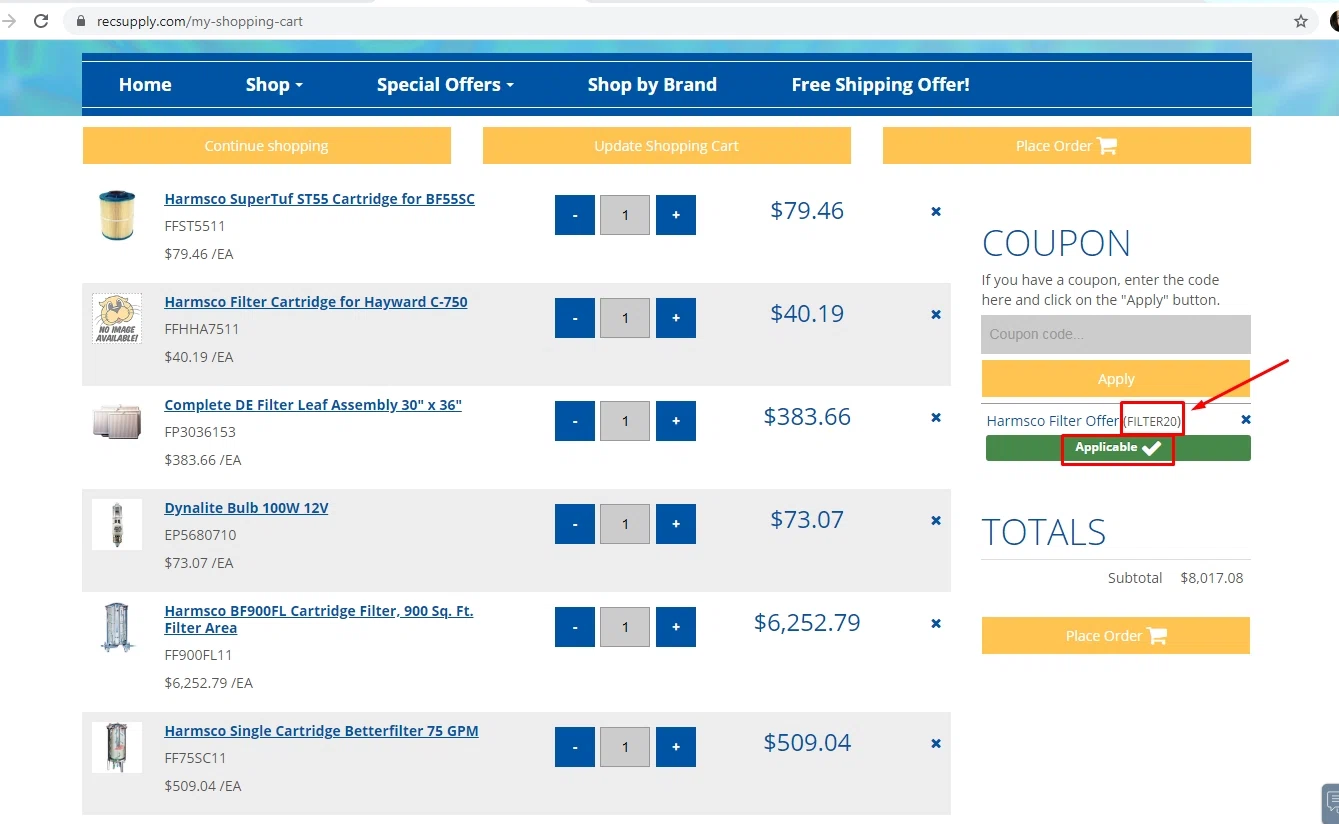Viewport: 1339px width, 824px height.
Task: Increase quantity of Harmsco BF900FL Cartridge Filter
Action: (676, 627)
